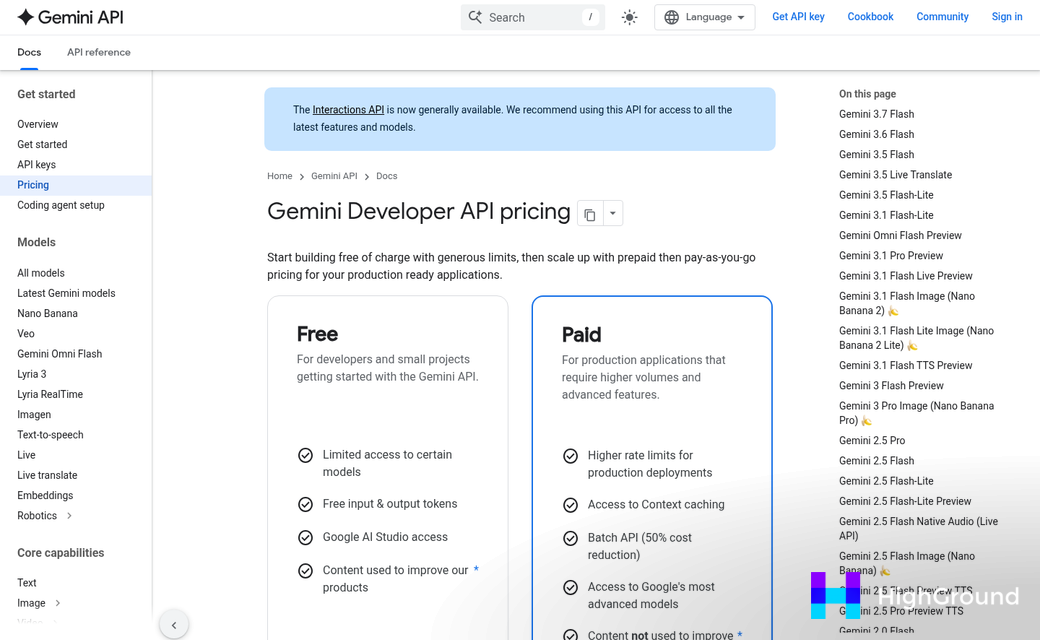This screenshot has height=640, width=1040.
Task: Click the Sign in link
Action: coord(1007,17)
